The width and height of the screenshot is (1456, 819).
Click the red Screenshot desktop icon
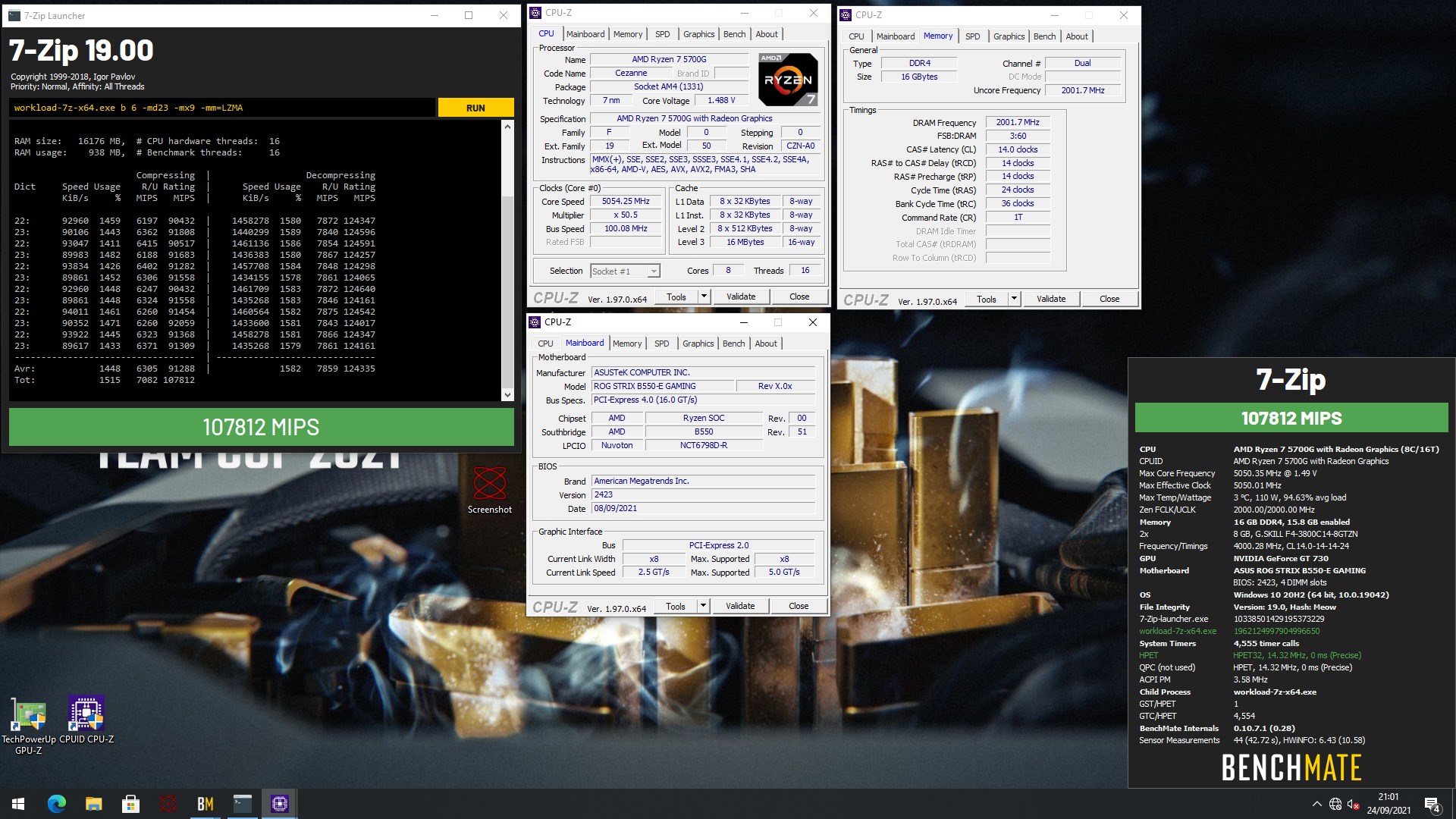[489, 490]
